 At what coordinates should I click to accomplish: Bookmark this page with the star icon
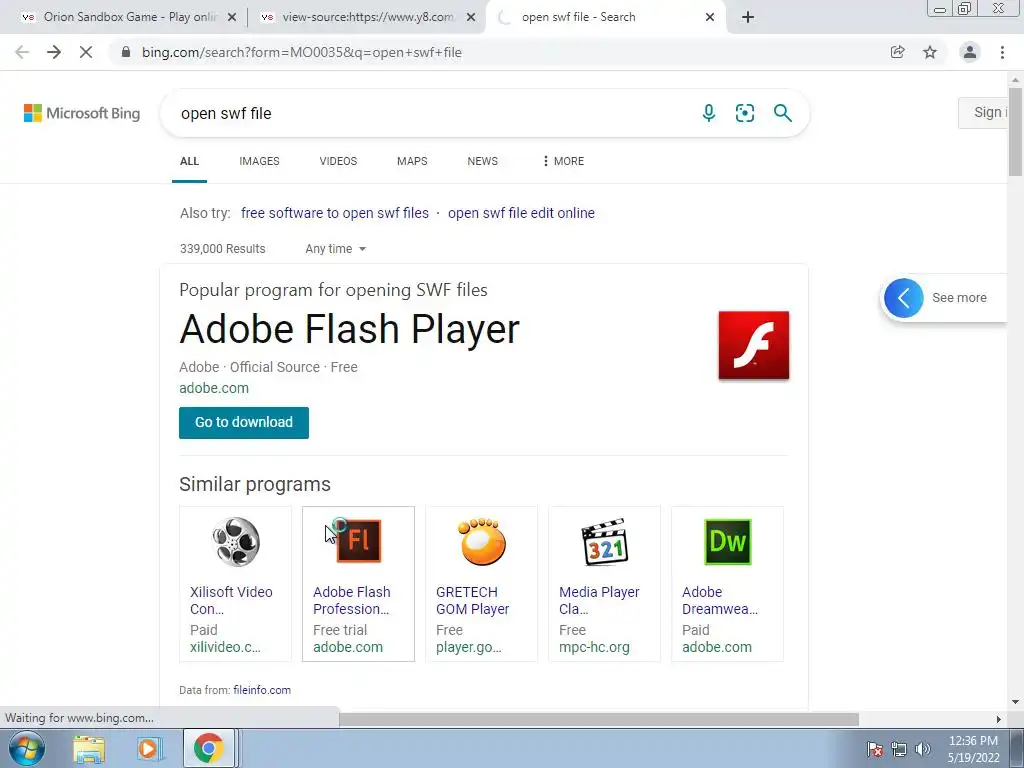coord(930,52)
